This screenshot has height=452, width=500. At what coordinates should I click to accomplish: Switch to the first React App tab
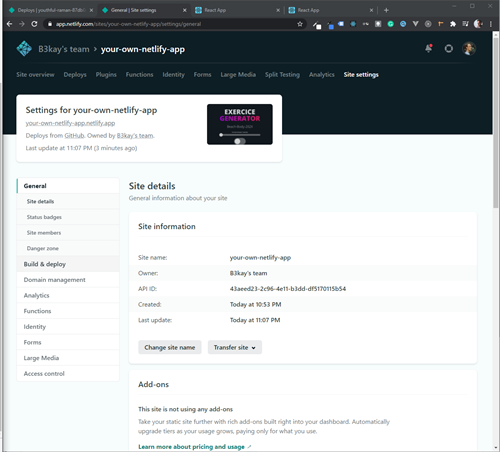237,10
